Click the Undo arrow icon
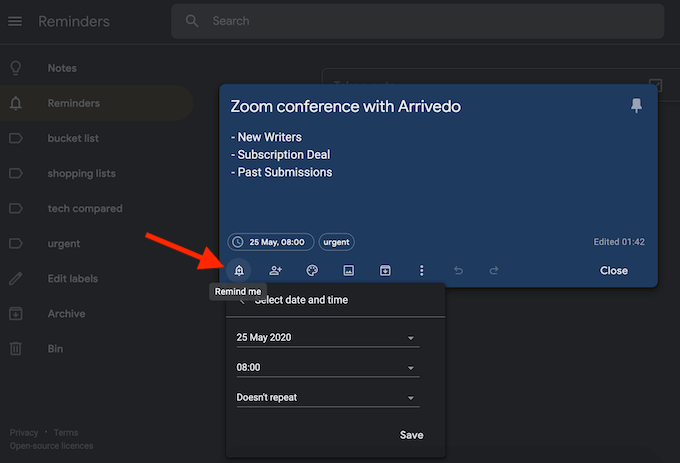Screen dimensions: 680x463 (x=458, y=270)
